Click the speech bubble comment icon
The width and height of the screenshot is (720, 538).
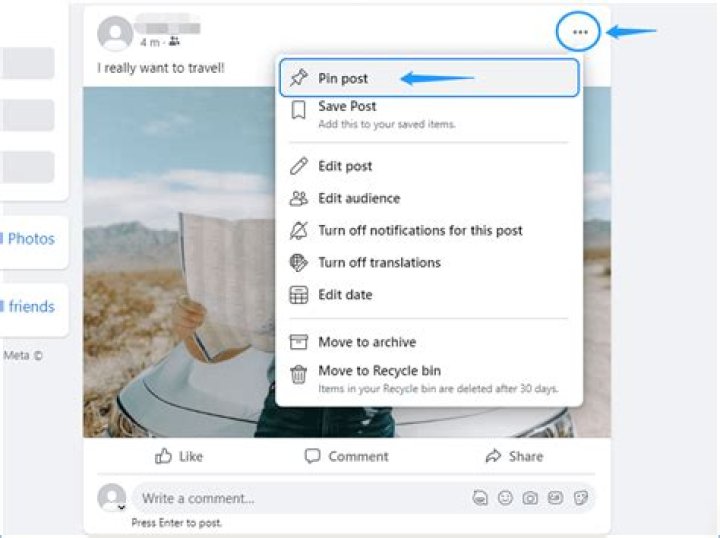pyautogui.click(x=312, y=456)
